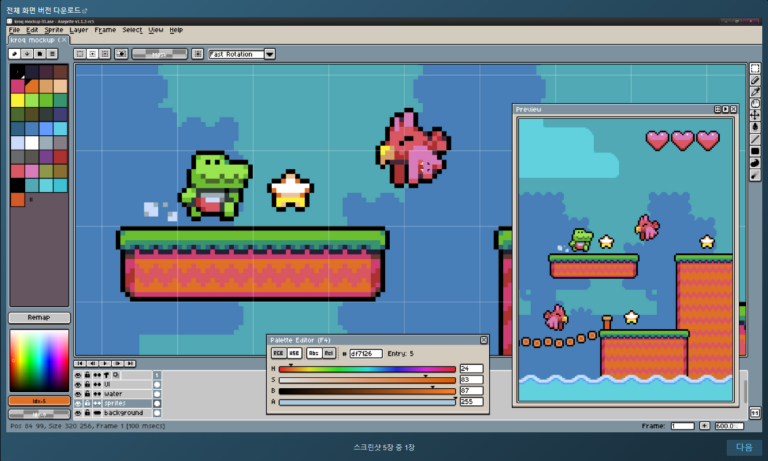768x461 pixels.
Task: Open the palette options menu button
Action: (52, 54)
